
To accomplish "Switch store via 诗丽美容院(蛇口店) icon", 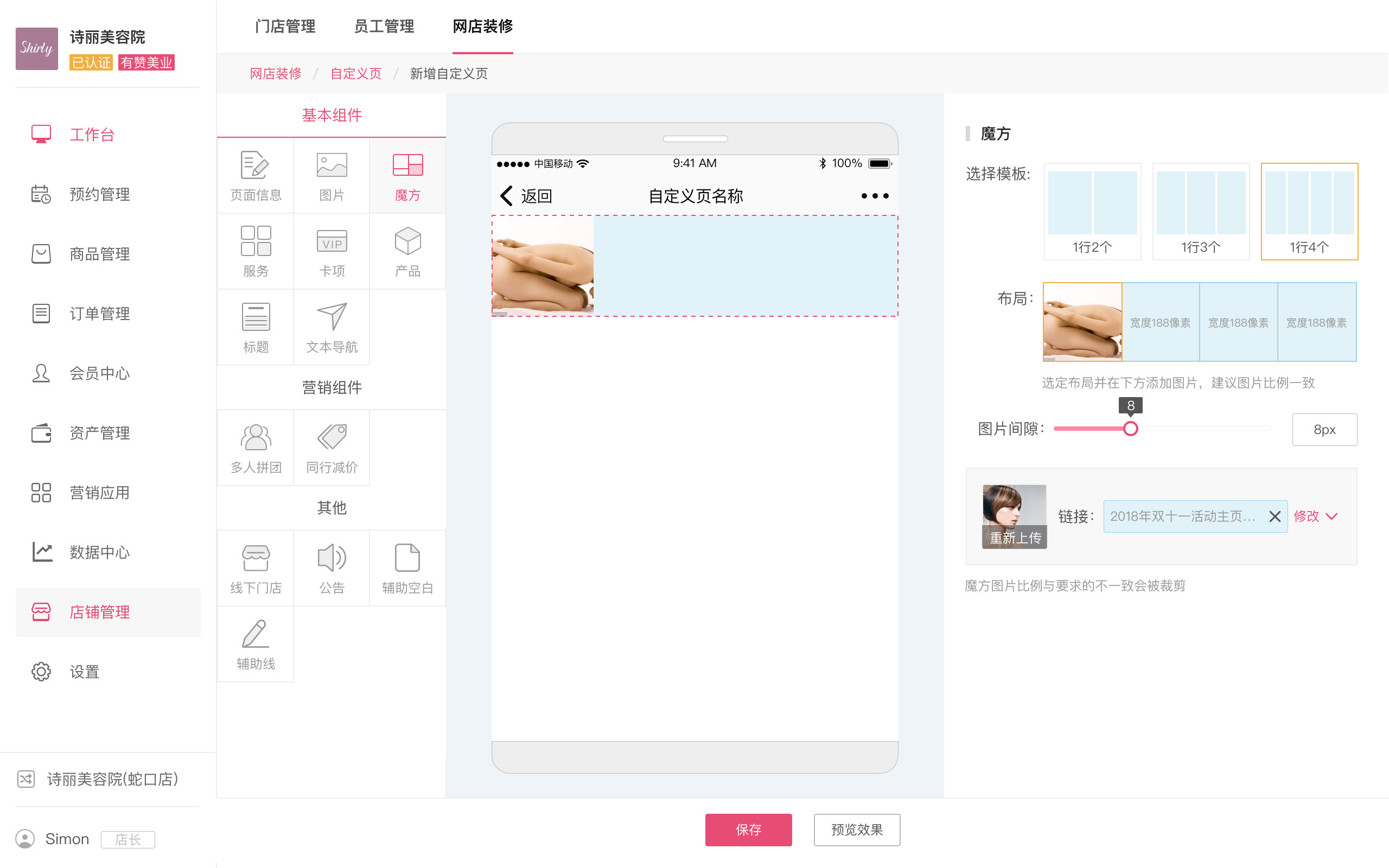I will (x=26, y=779).
